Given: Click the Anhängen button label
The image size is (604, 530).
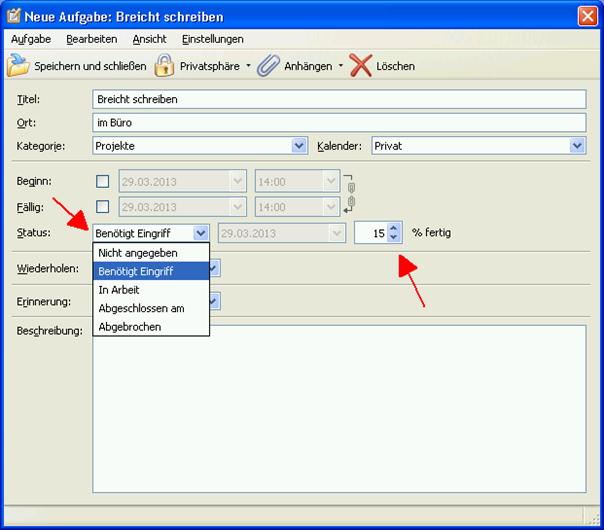Looking at the screenshot, I should 308,66.
